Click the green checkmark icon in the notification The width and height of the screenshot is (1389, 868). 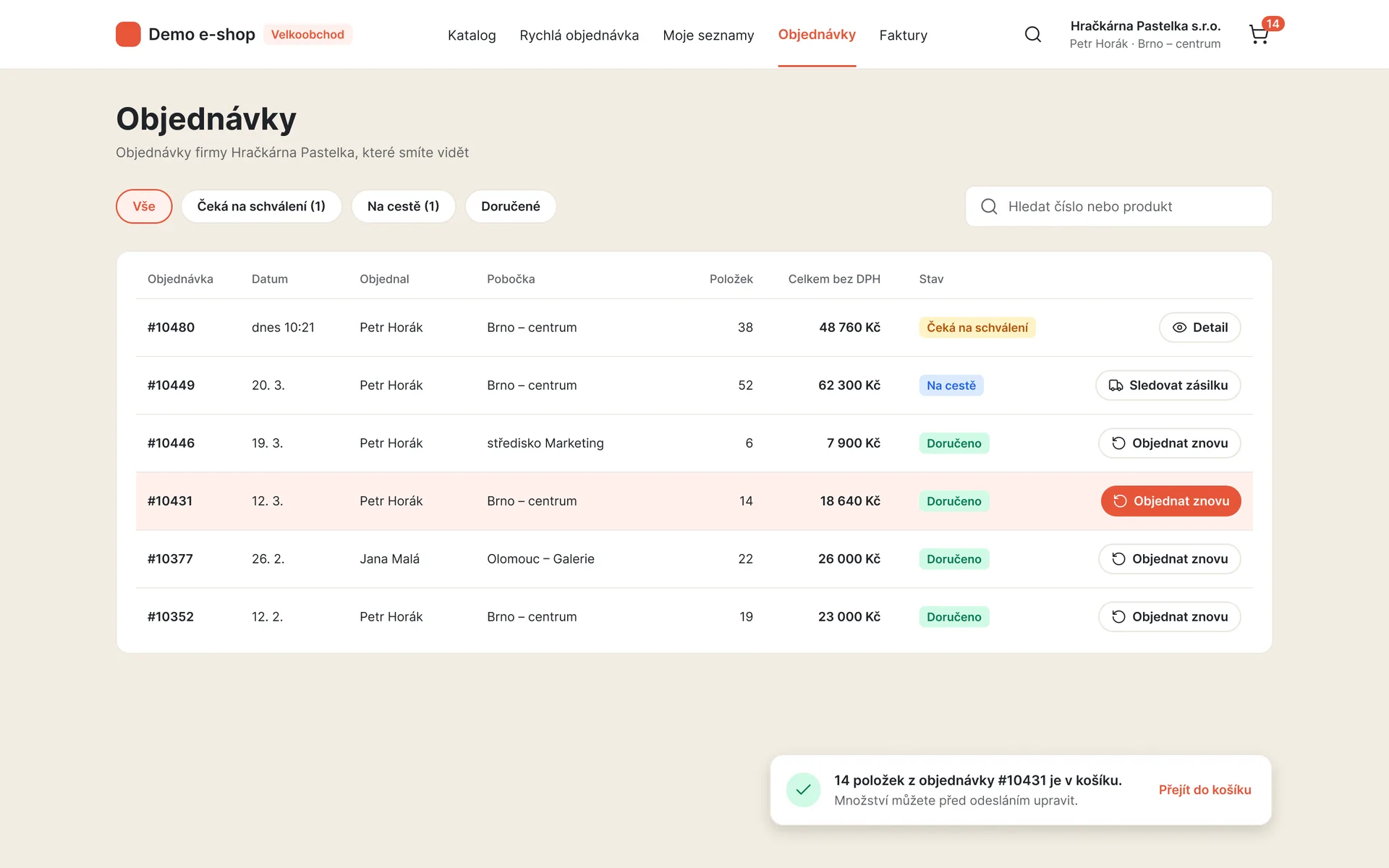pos(803,790)
